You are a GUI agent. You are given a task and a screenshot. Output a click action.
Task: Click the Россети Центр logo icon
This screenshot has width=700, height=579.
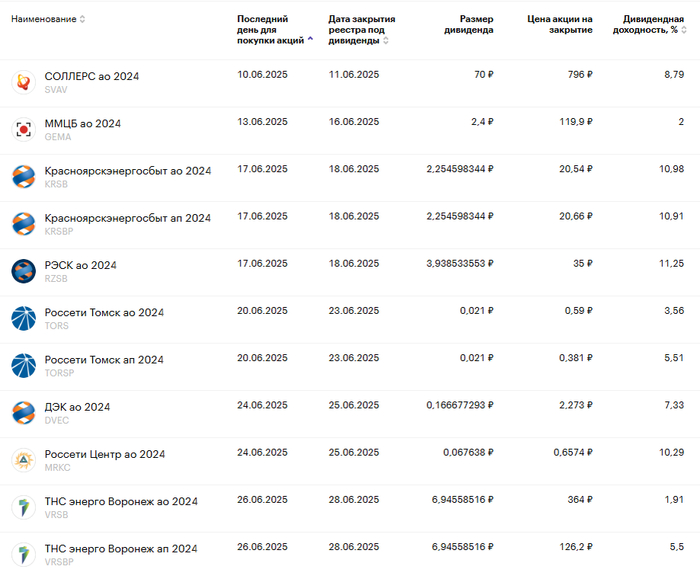(23, 460)
